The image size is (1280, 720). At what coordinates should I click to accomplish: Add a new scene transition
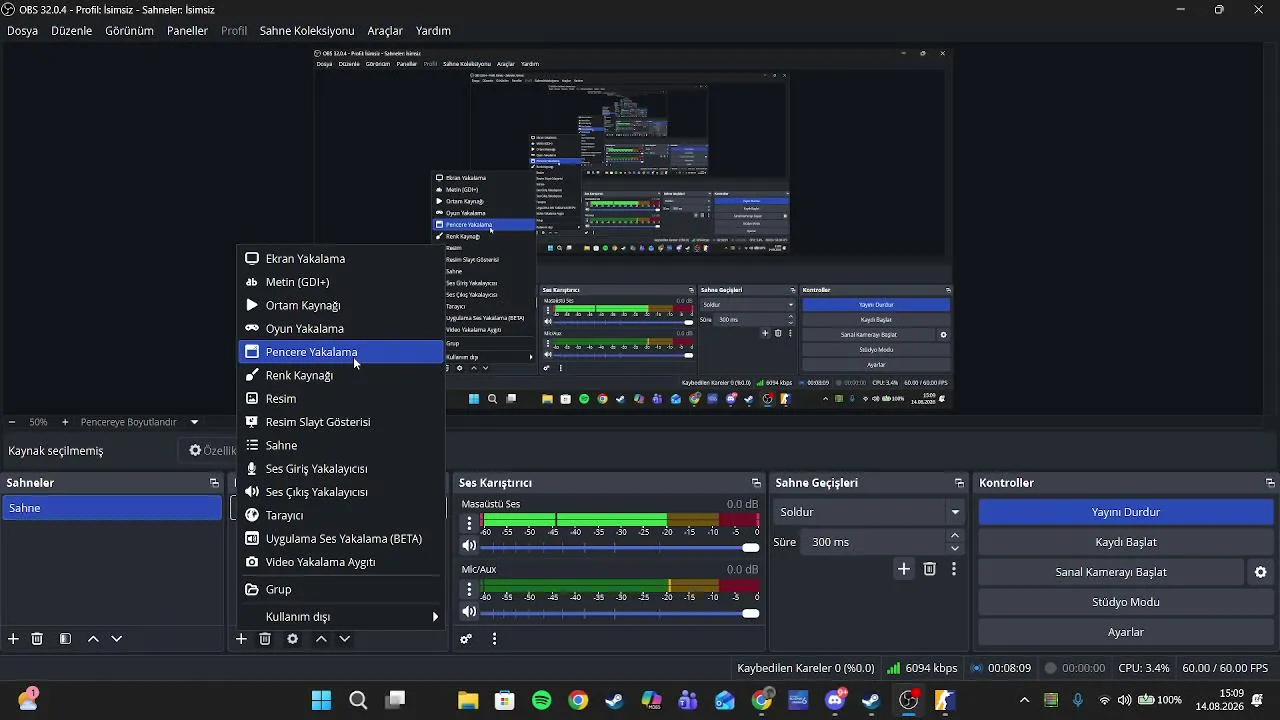pyautogui.click(x=904, y=569)
